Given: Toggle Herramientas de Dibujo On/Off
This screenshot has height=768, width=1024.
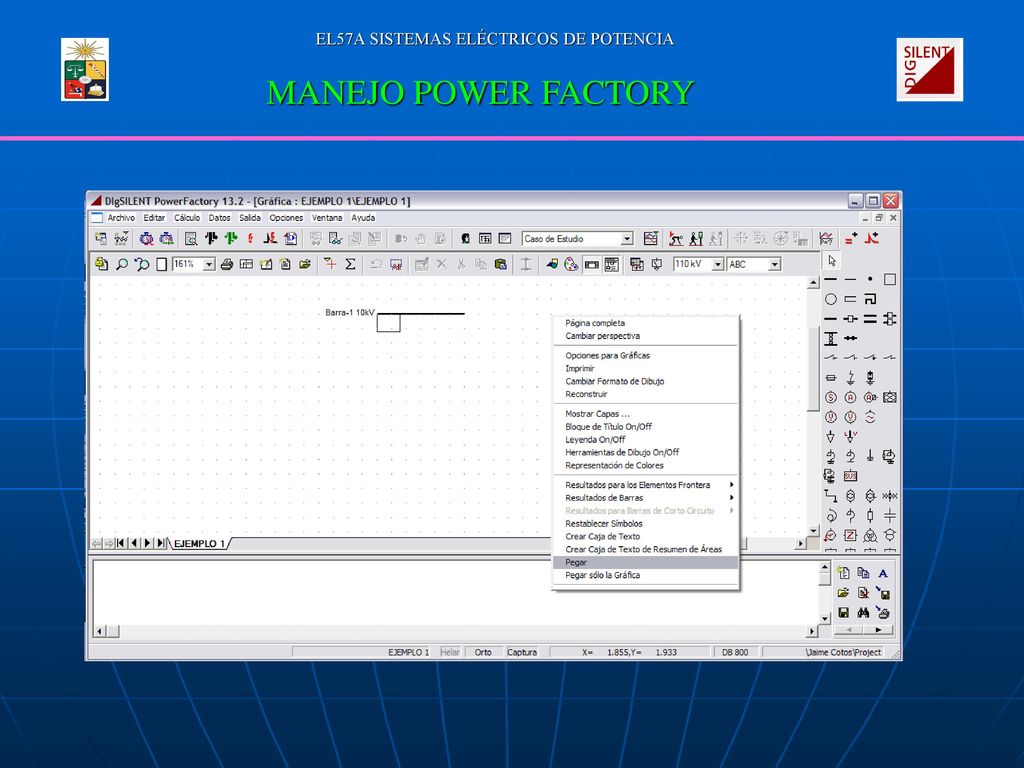Looking at the screenshot, I should tap(645, 453).
